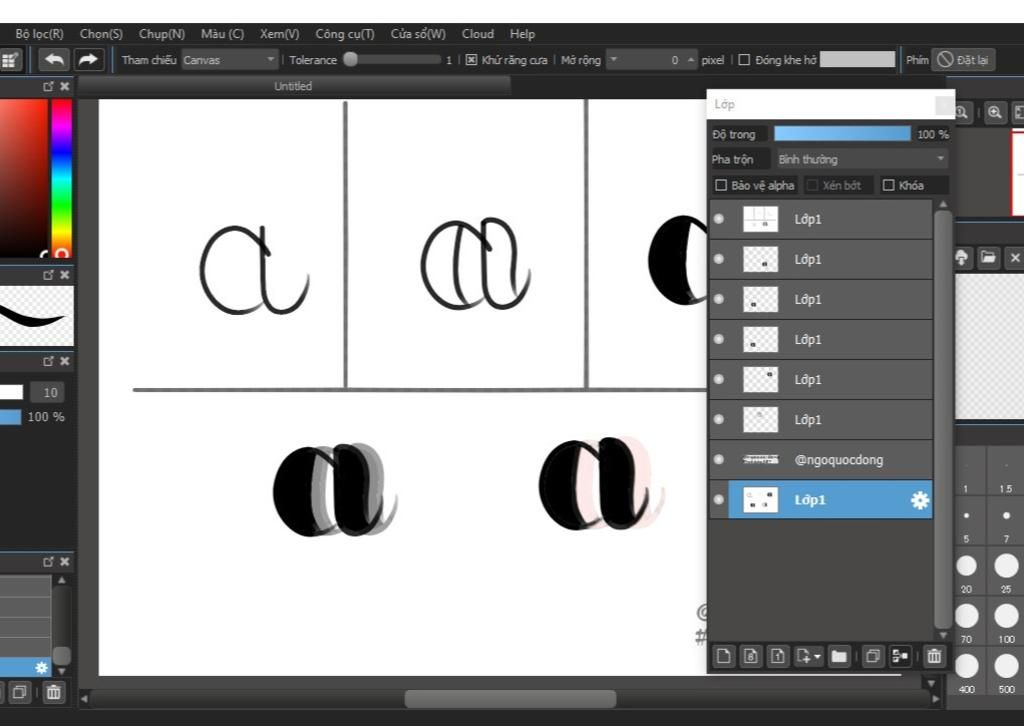Undock the brush preview panel
1024x726 pixels.
coord(48,275)
